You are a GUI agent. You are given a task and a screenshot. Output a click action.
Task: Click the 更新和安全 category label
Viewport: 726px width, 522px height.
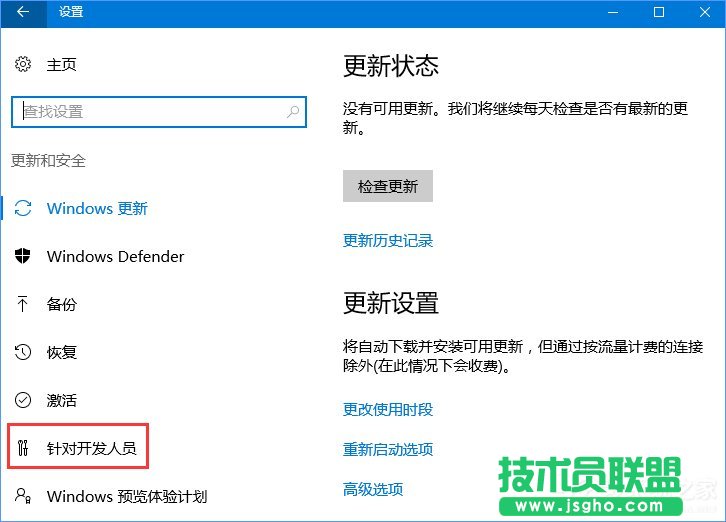point(48,161)
